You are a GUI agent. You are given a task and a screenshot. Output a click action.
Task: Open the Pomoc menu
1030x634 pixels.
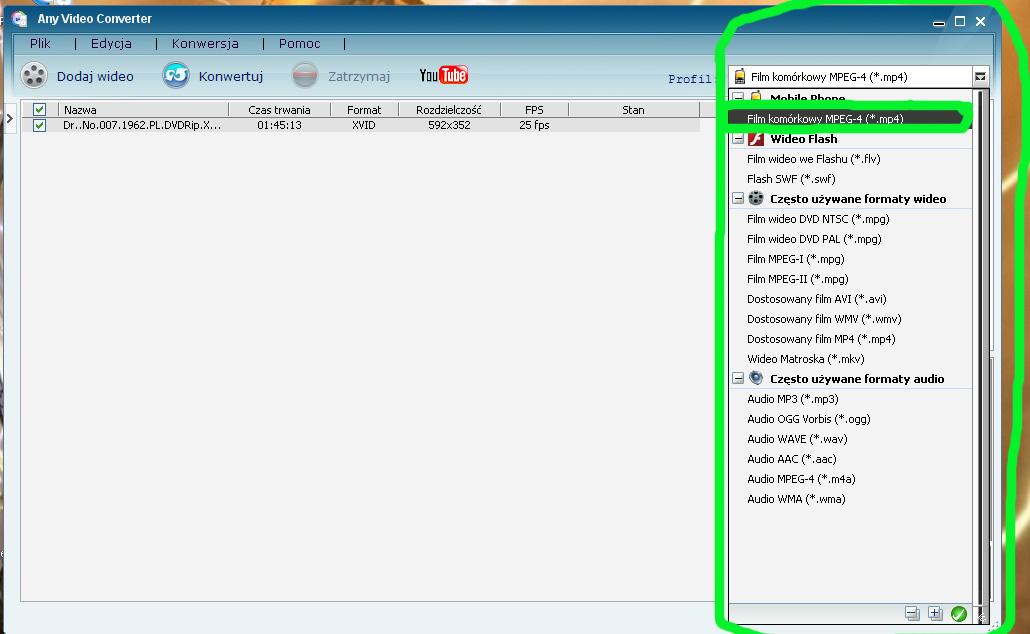(x=300, y=43)
